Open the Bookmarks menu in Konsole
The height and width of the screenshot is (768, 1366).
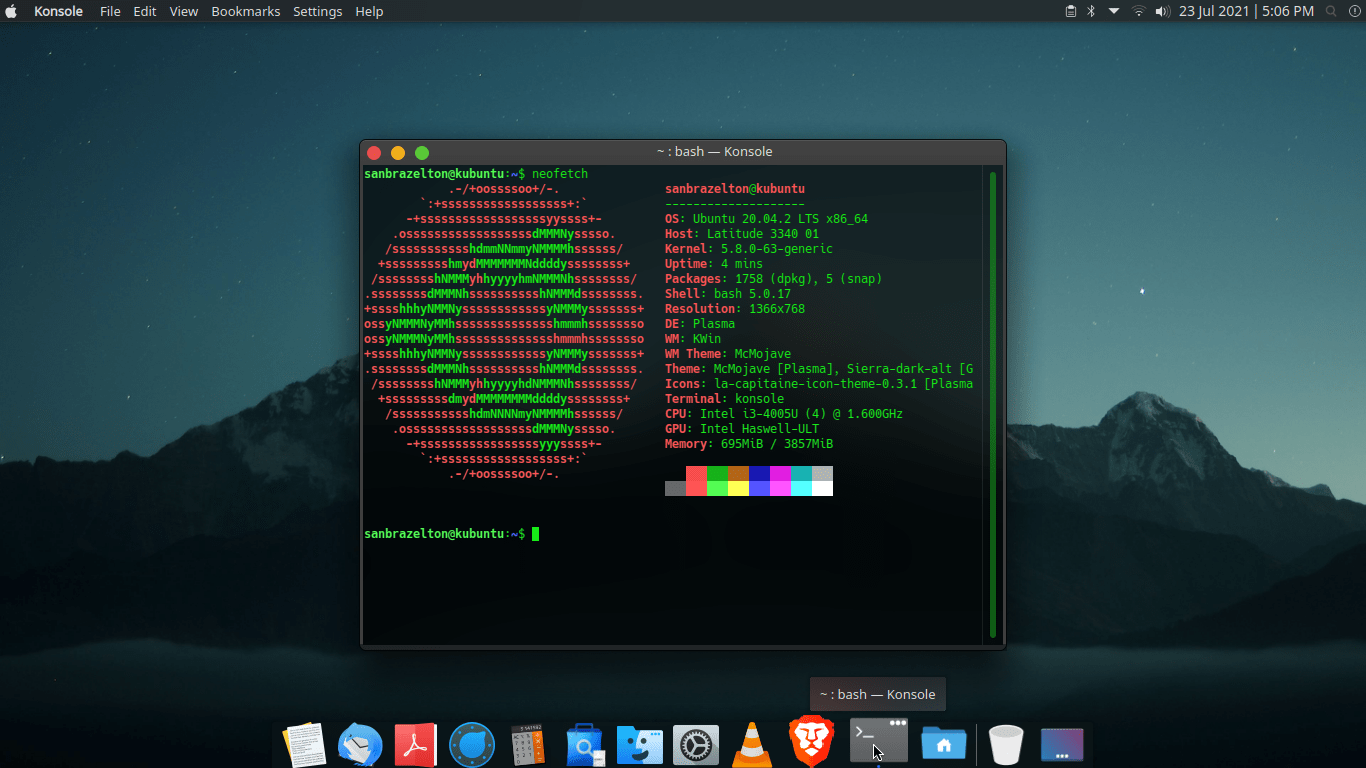coord(246,11)
